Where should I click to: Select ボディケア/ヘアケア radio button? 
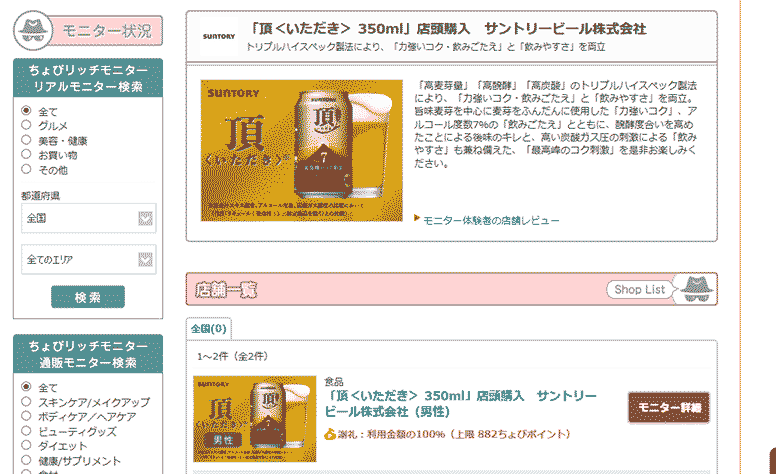(x=26, y=416)
